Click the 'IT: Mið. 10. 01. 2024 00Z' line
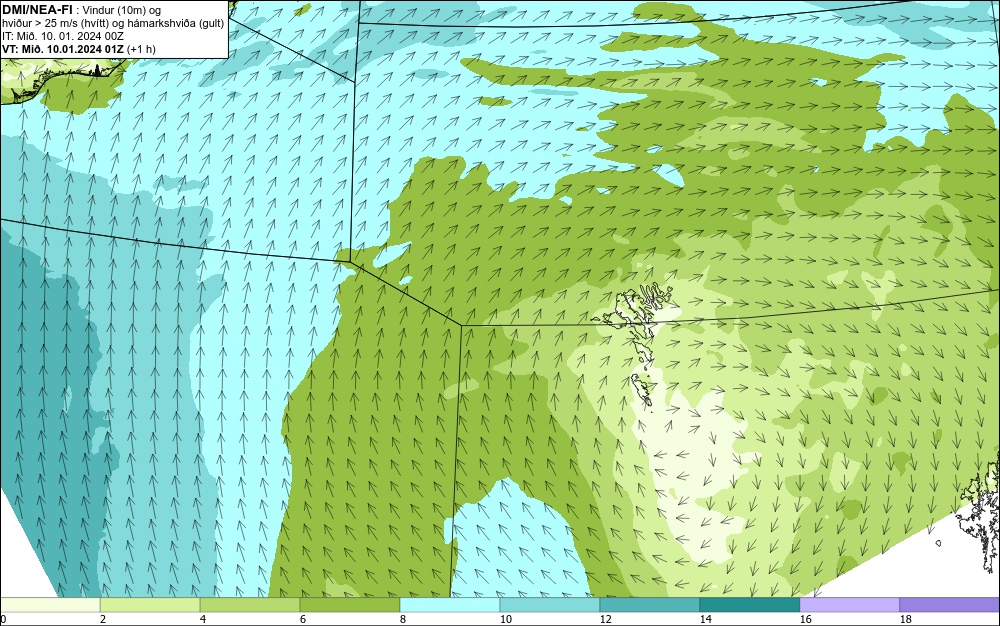The width and height of the screenshot is (1000, 626). [x=63, y=36]
